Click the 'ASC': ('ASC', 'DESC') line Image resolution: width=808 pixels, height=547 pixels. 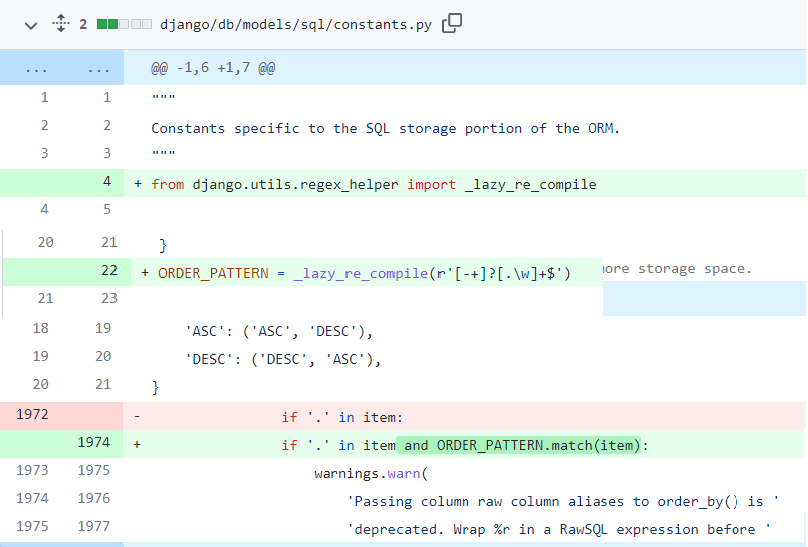(279, 331)
